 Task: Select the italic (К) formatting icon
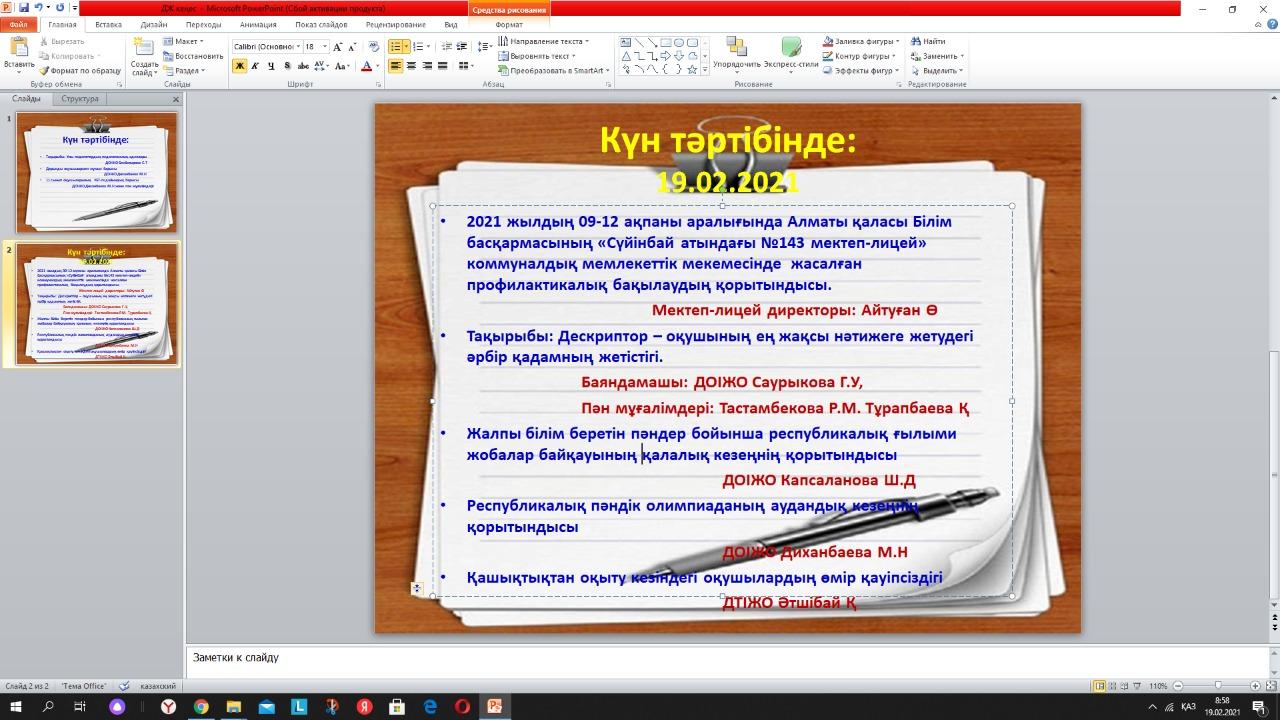[x=254, y=65]
